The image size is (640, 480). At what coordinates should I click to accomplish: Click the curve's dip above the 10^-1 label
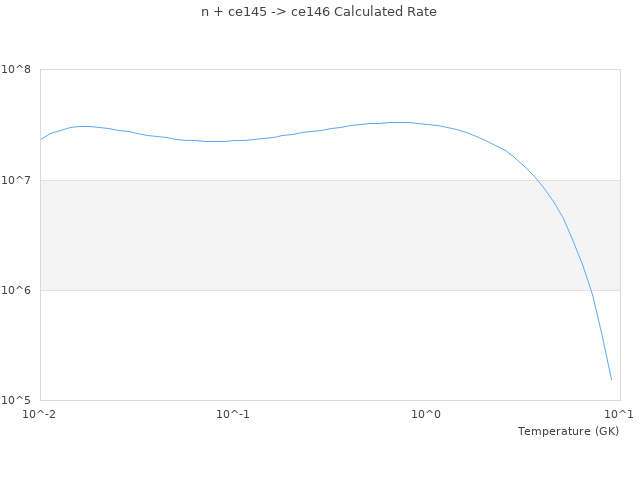pos(215,141)
